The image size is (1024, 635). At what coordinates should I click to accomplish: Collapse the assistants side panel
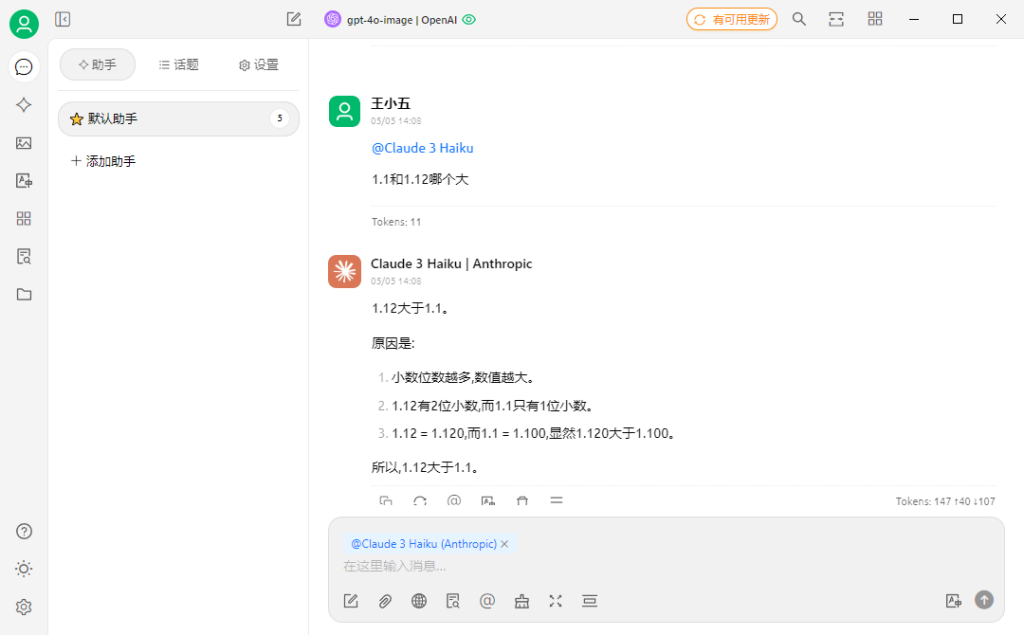(x=63, y=20)
